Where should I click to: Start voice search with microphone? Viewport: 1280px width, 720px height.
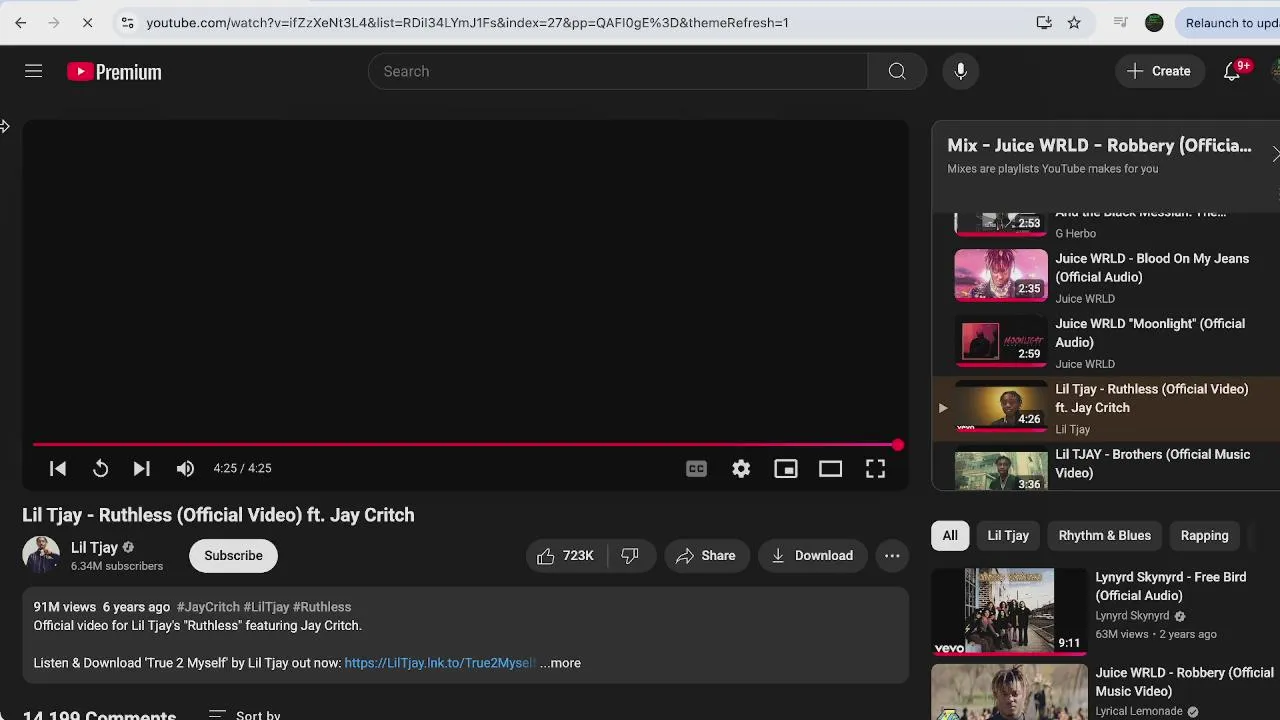click(x=960, y=71)
